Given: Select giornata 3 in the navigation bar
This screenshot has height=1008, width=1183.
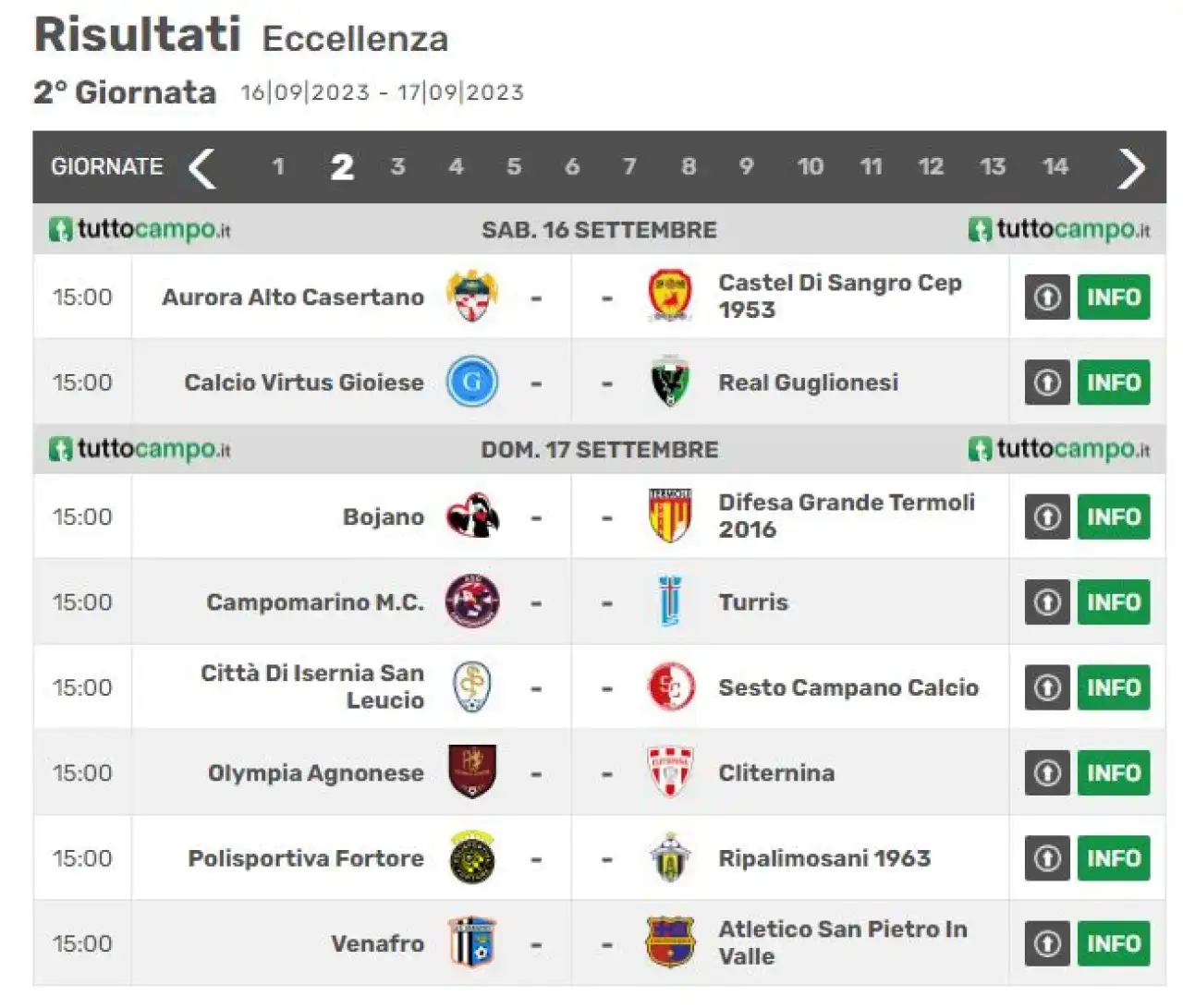Looking at the screenshot, I should [397, 166].
